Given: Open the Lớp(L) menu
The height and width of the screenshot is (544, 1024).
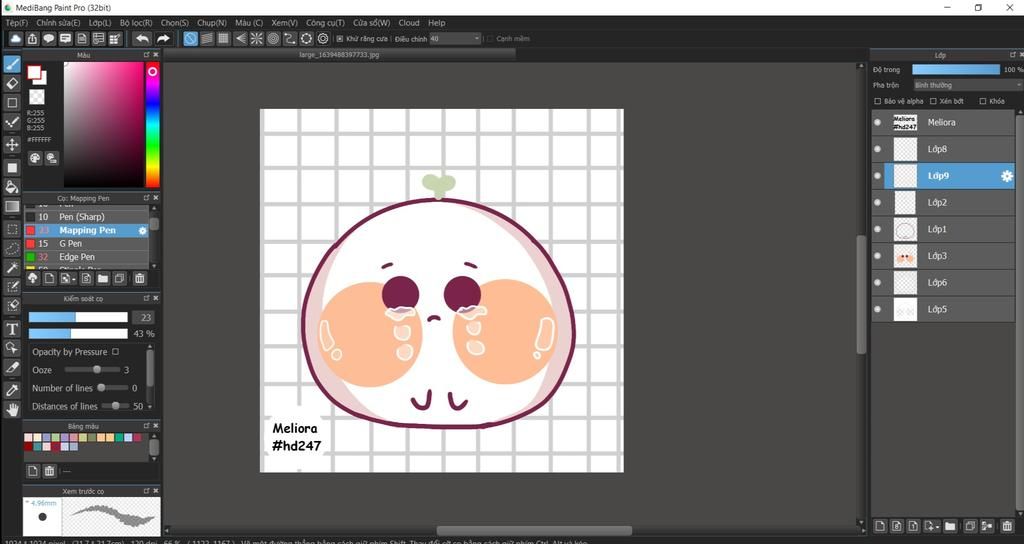Looking at the screenshot, I should click(x=100, y=23).
